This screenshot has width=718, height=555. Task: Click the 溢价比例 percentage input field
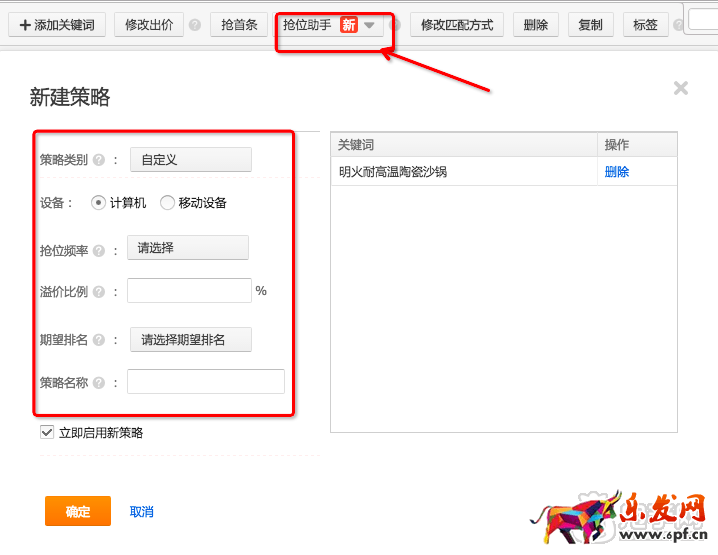[x=189, y=291]
